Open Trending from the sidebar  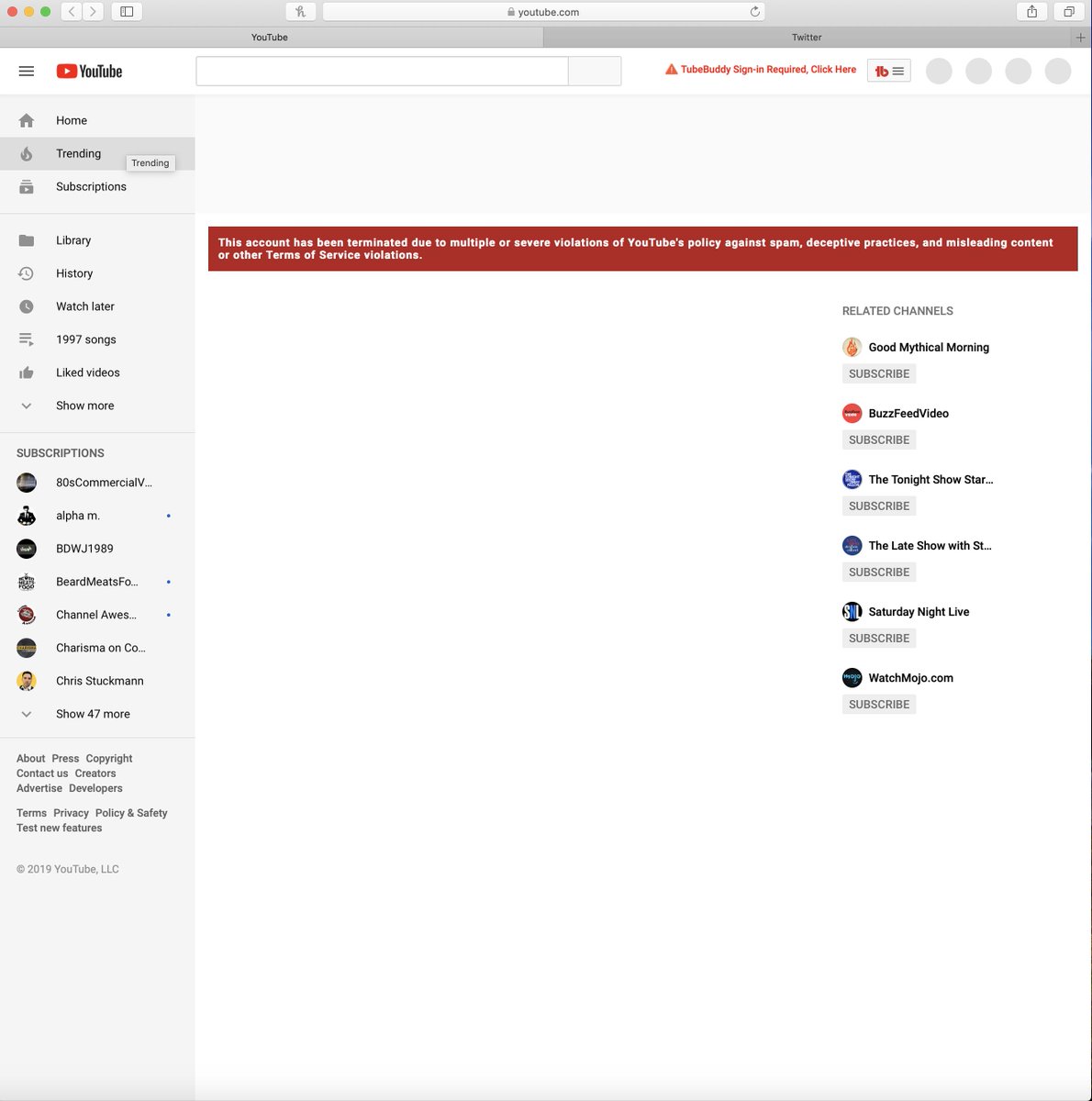point(97,153)
